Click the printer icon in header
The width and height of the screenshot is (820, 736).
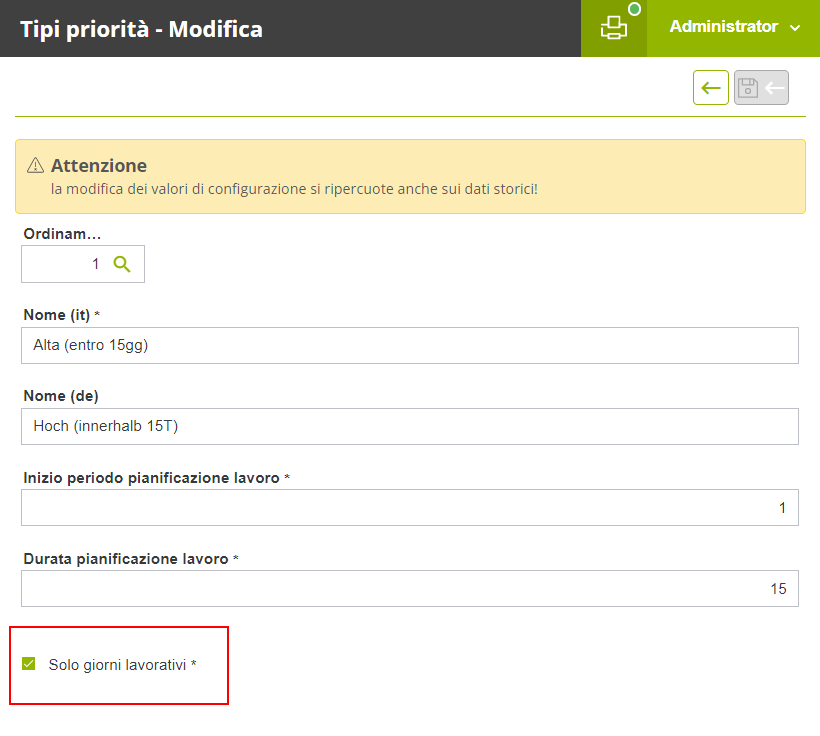[x=613, y=28]
